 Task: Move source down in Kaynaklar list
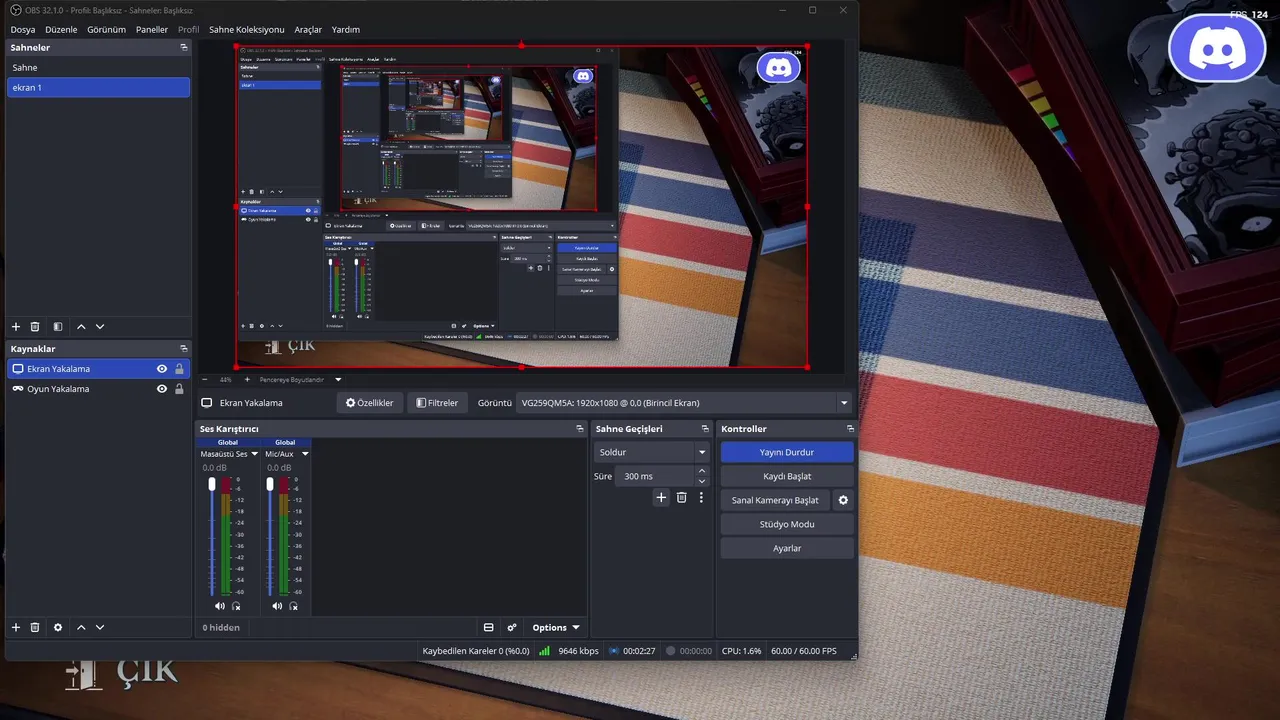coord(100,627)
